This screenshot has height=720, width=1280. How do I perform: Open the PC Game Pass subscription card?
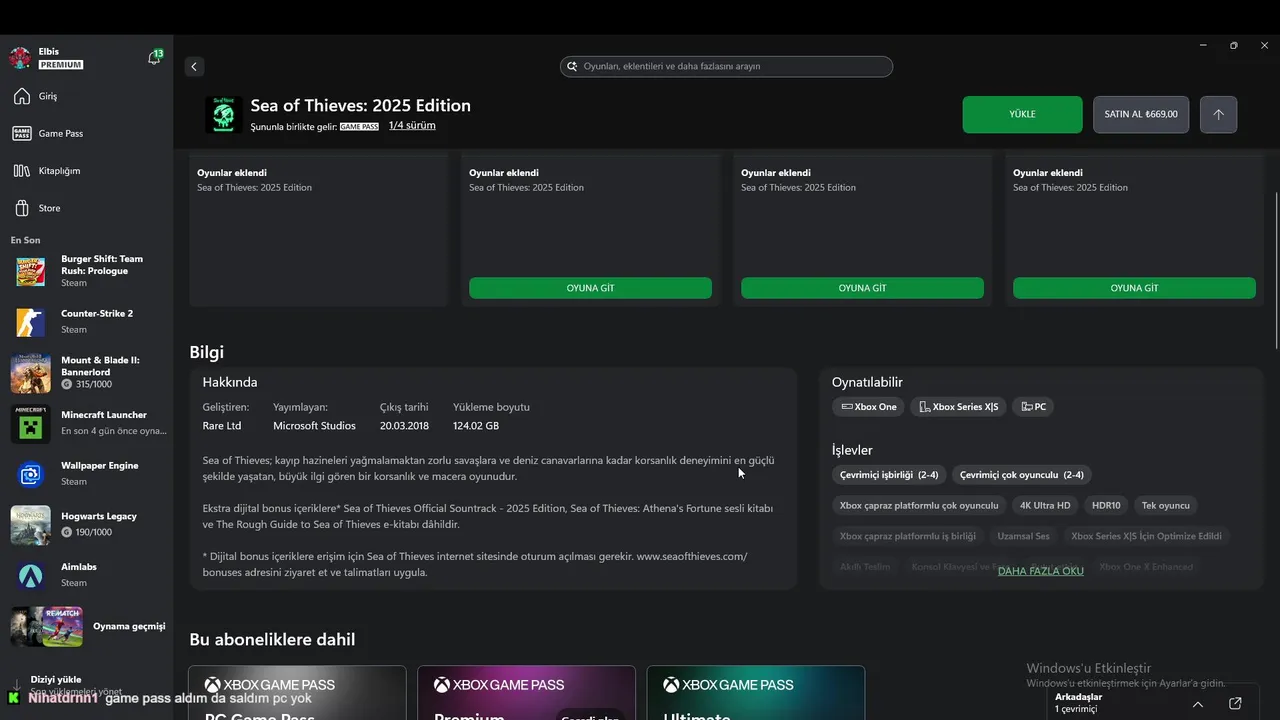point(298,693)
